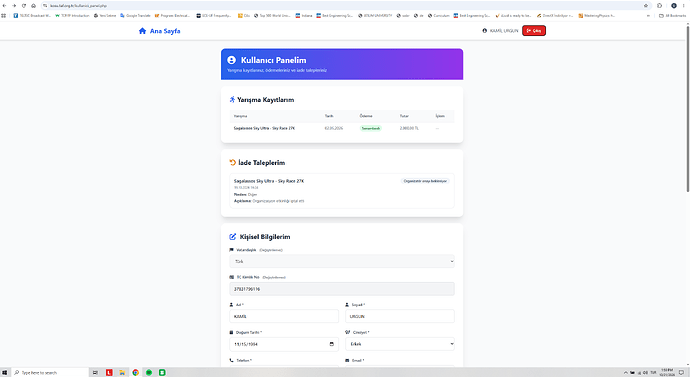The height and width of the screenshot is (377, 690).
Task: Click the Tutar column header
Action: (404, 116)
